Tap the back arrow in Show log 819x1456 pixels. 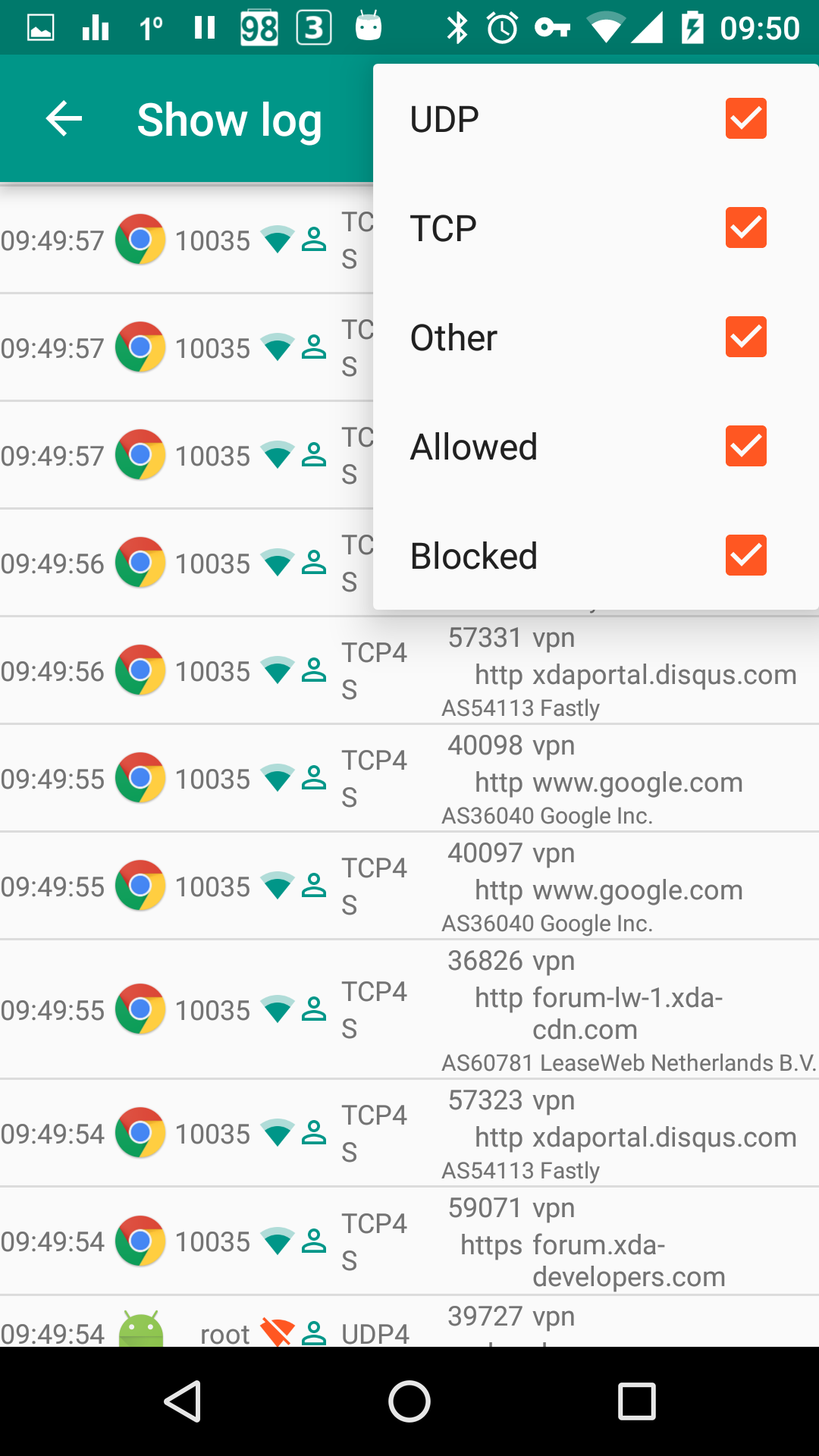click(x=64, y=119)
